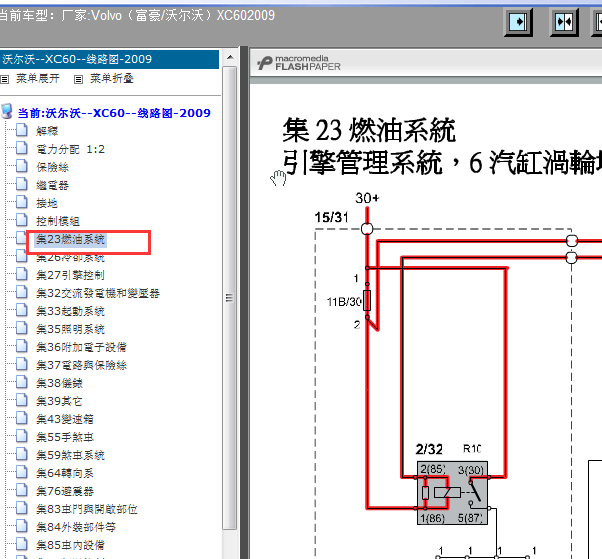Click the 菜单展开 link to expand all menus
602x559 pixels.
[38, 79]
